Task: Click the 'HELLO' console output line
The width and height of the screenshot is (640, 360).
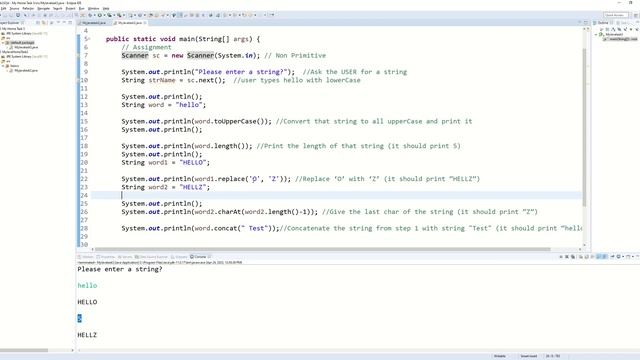Action: pos(87,302)
